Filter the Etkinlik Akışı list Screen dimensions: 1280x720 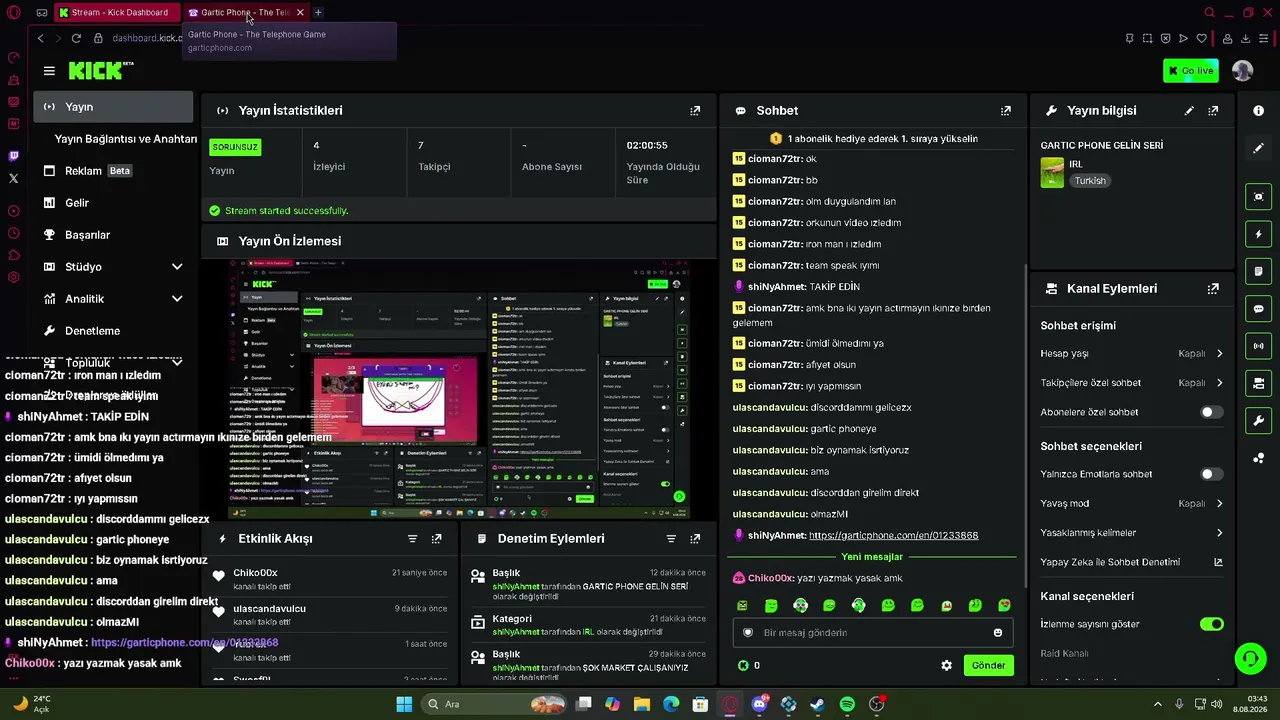click(412, 539)
